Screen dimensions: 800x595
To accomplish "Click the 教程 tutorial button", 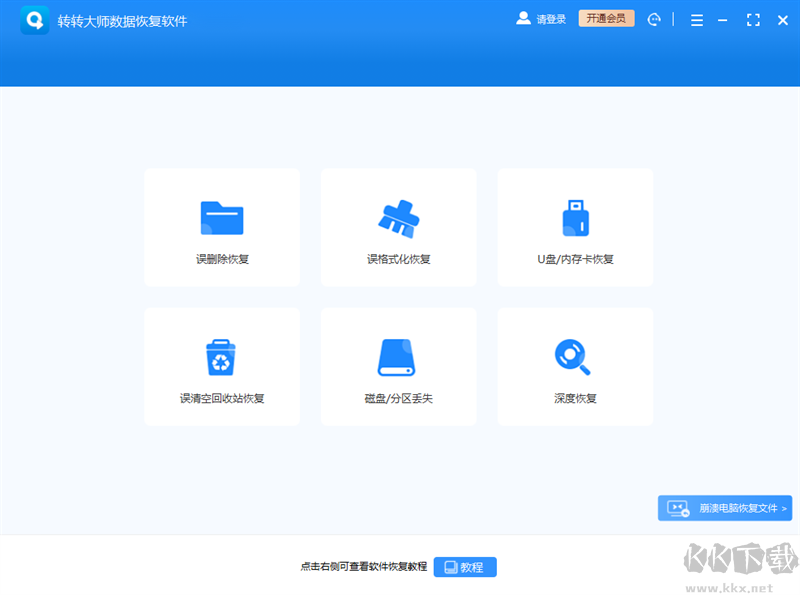I will pos(464,566).
